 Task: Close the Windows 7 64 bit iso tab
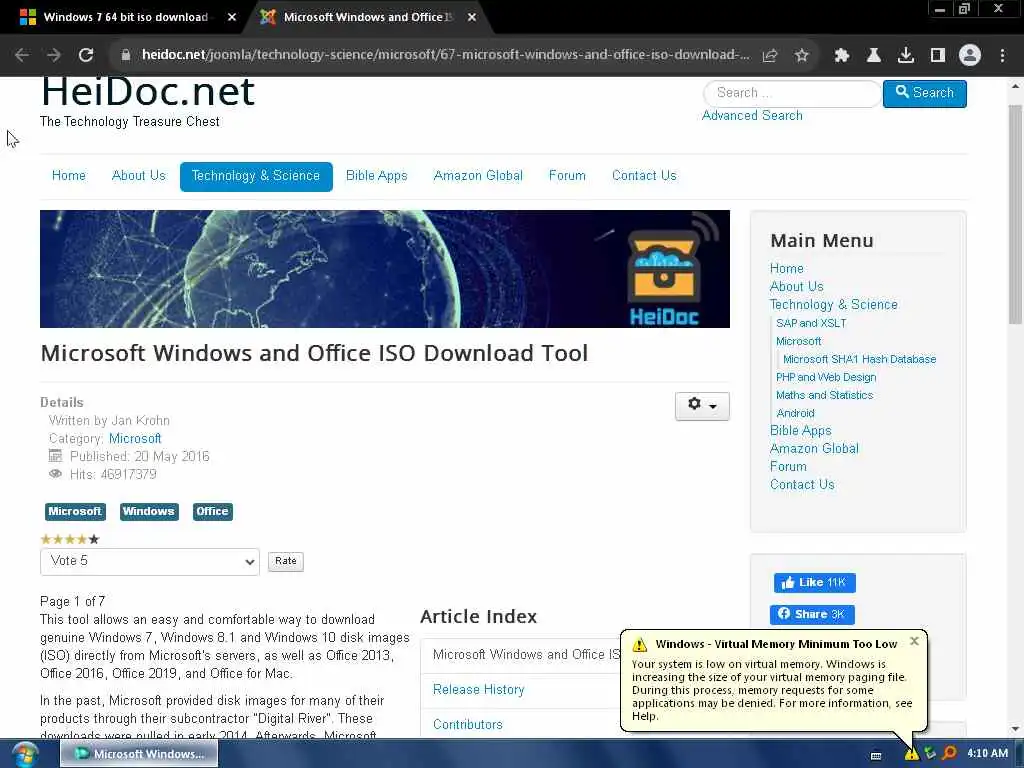[232, 18]
